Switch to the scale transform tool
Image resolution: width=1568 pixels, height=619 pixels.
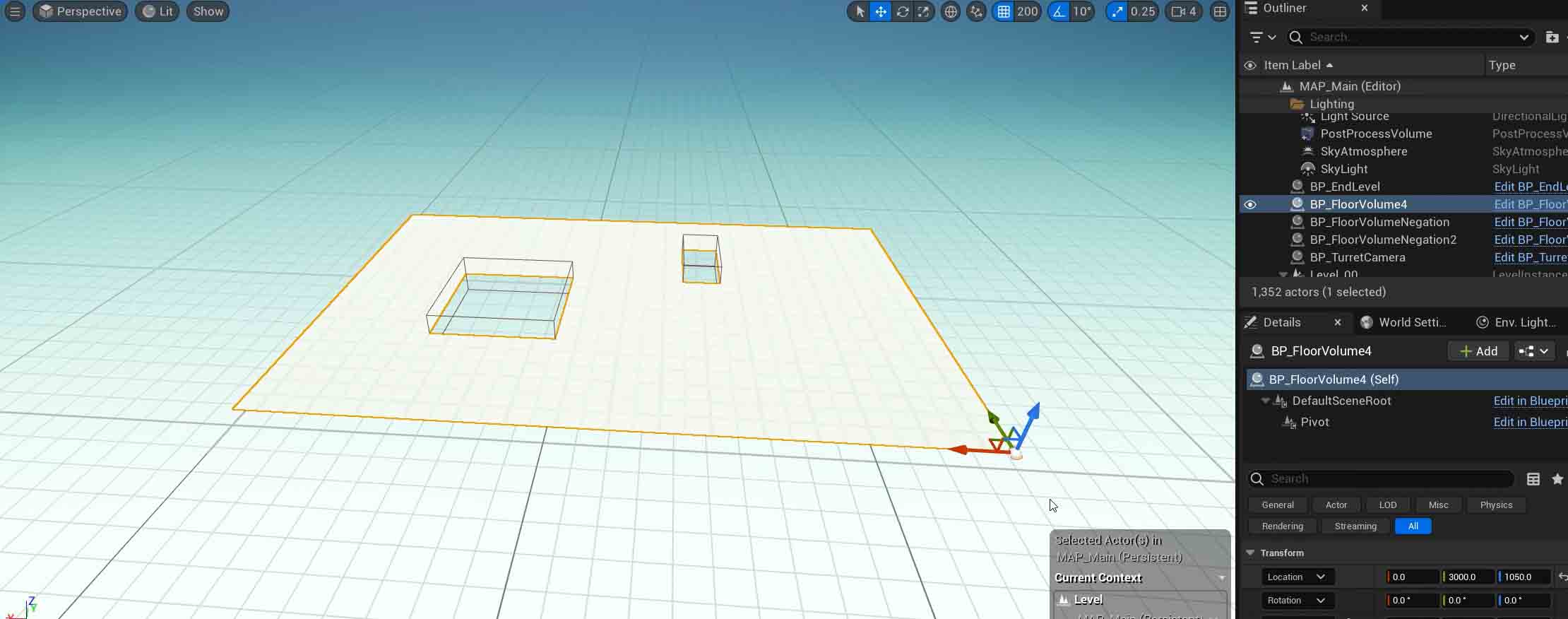[x=924, y=11]
